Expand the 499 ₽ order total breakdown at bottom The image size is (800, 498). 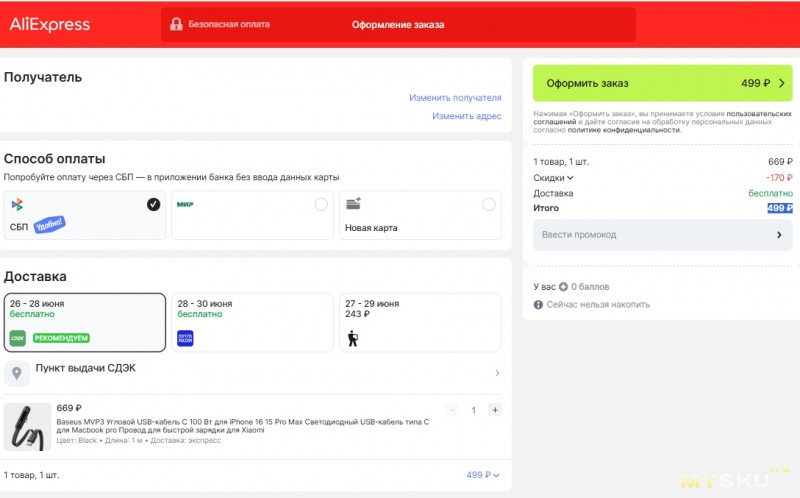[x=483, y=475]
